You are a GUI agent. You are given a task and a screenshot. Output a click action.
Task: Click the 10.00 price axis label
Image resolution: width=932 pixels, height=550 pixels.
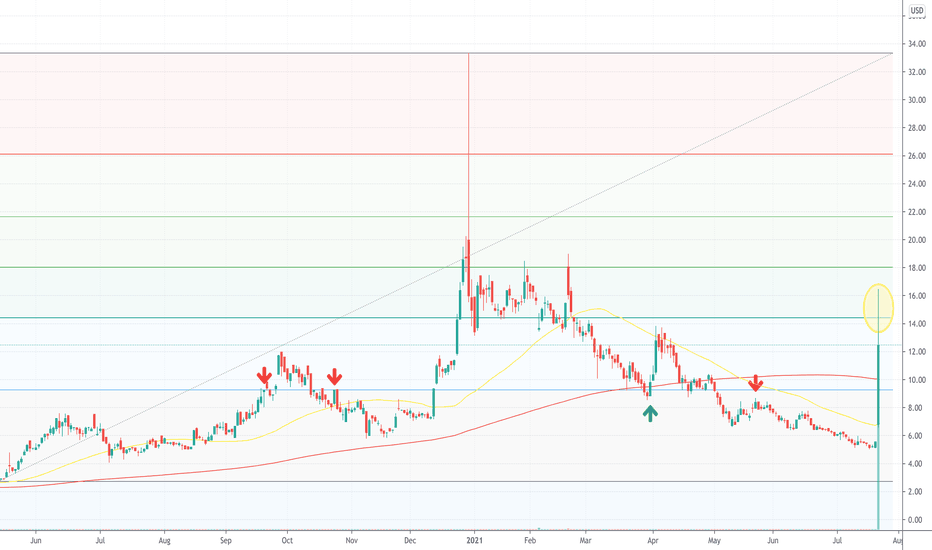(917, 380)
